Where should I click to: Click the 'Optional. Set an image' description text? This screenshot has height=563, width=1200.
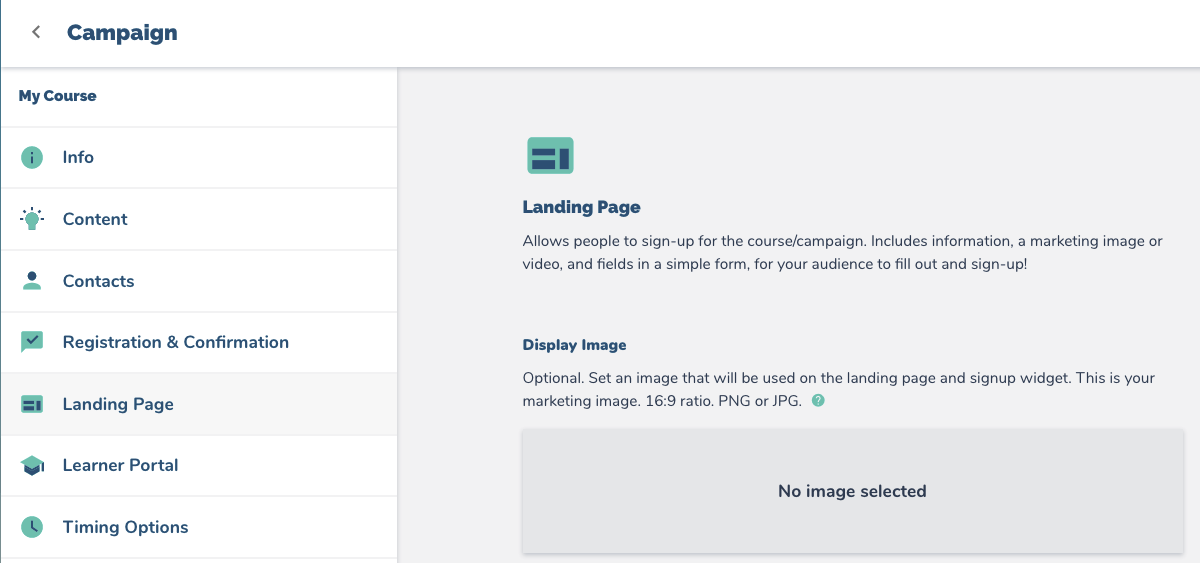pos(839,390)
